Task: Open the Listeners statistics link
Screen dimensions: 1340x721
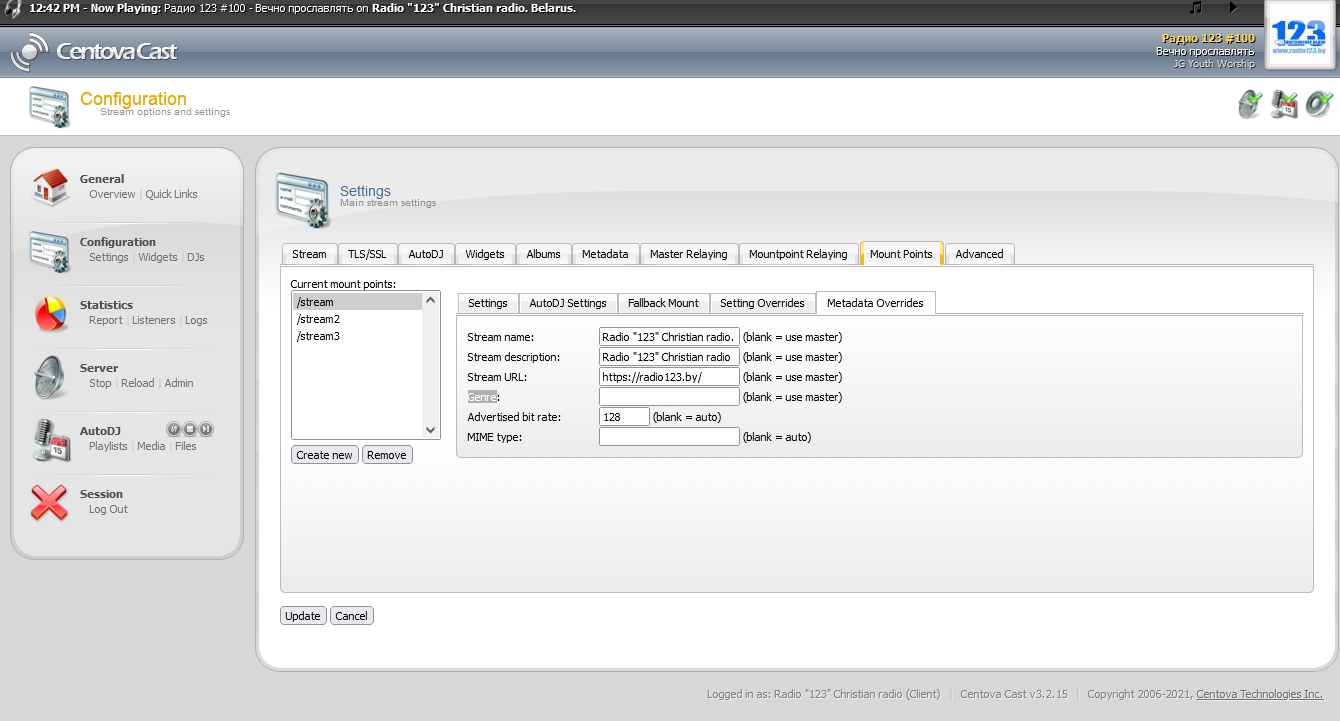Action: [153, 320]
